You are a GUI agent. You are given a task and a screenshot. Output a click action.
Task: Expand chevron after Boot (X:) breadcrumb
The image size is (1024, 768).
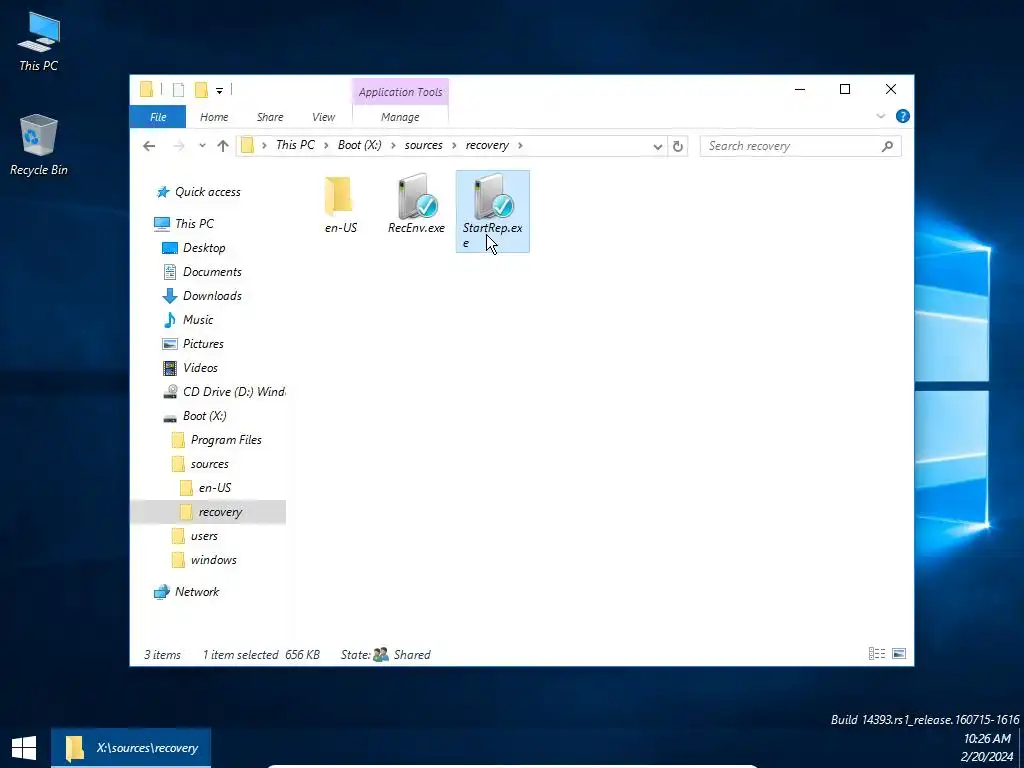point(393,145)
